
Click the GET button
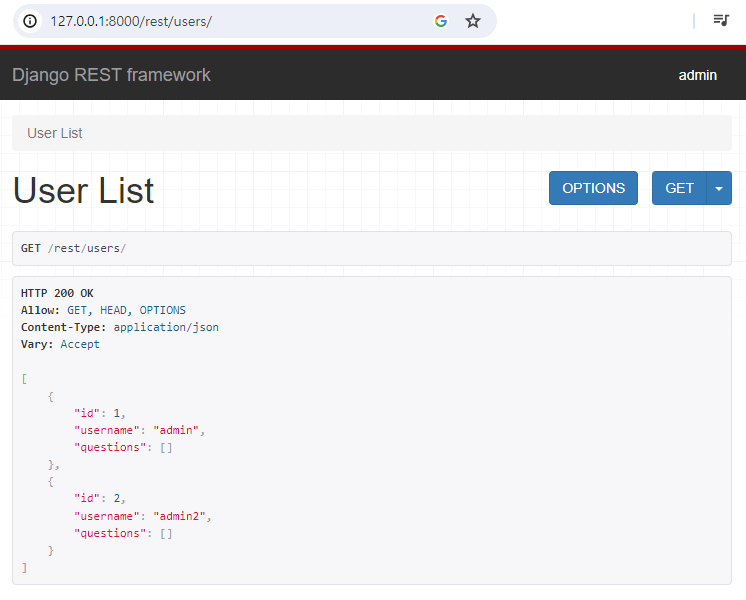(679, 188)
